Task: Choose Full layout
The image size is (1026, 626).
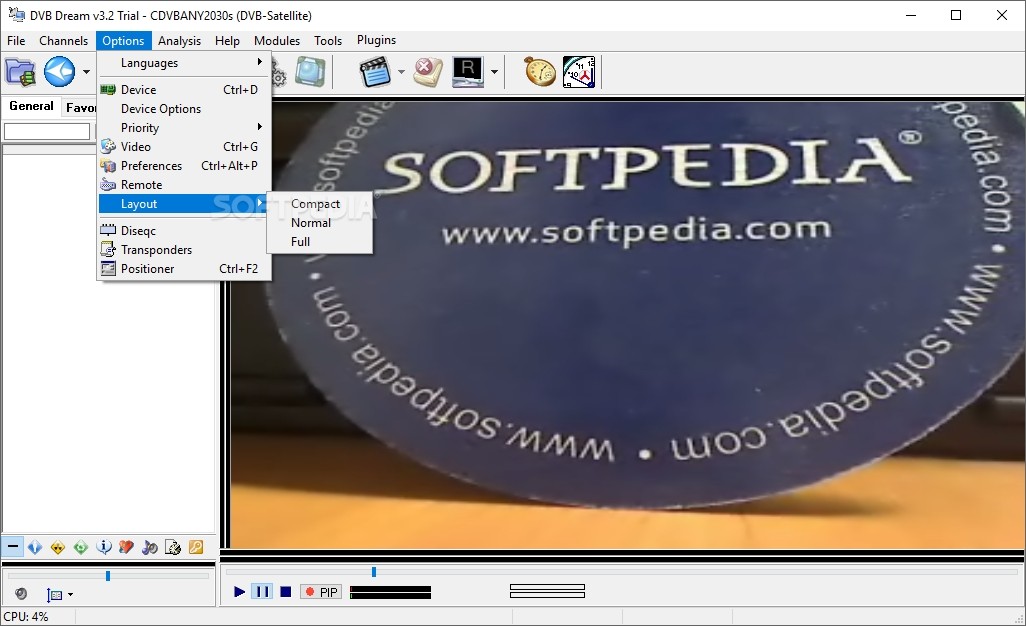Action: pos(319,241)
